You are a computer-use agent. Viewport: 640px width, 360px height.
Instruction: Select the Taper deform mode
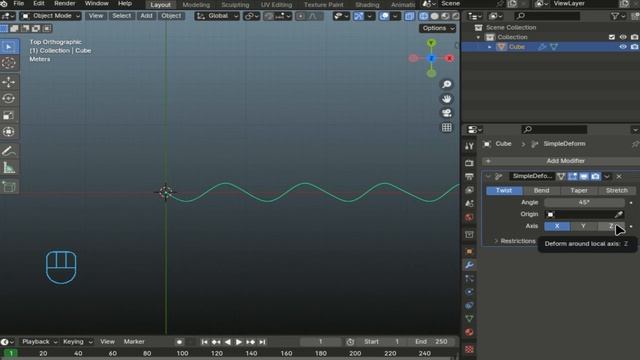pyautogui.click(x=579, y=191)
